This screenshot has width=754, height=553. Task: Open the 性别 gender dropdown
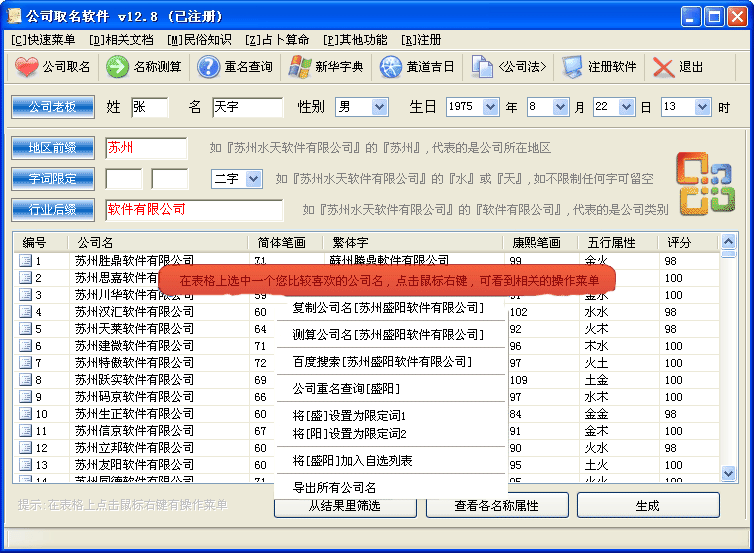point(379,107)
